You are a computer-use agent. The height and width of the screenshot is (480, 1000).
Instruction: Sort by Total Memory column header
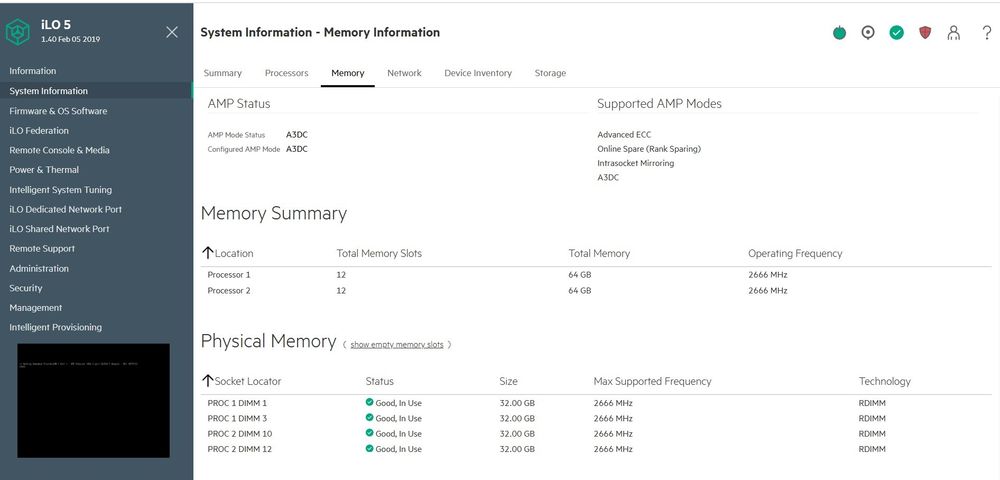(599, 253)
